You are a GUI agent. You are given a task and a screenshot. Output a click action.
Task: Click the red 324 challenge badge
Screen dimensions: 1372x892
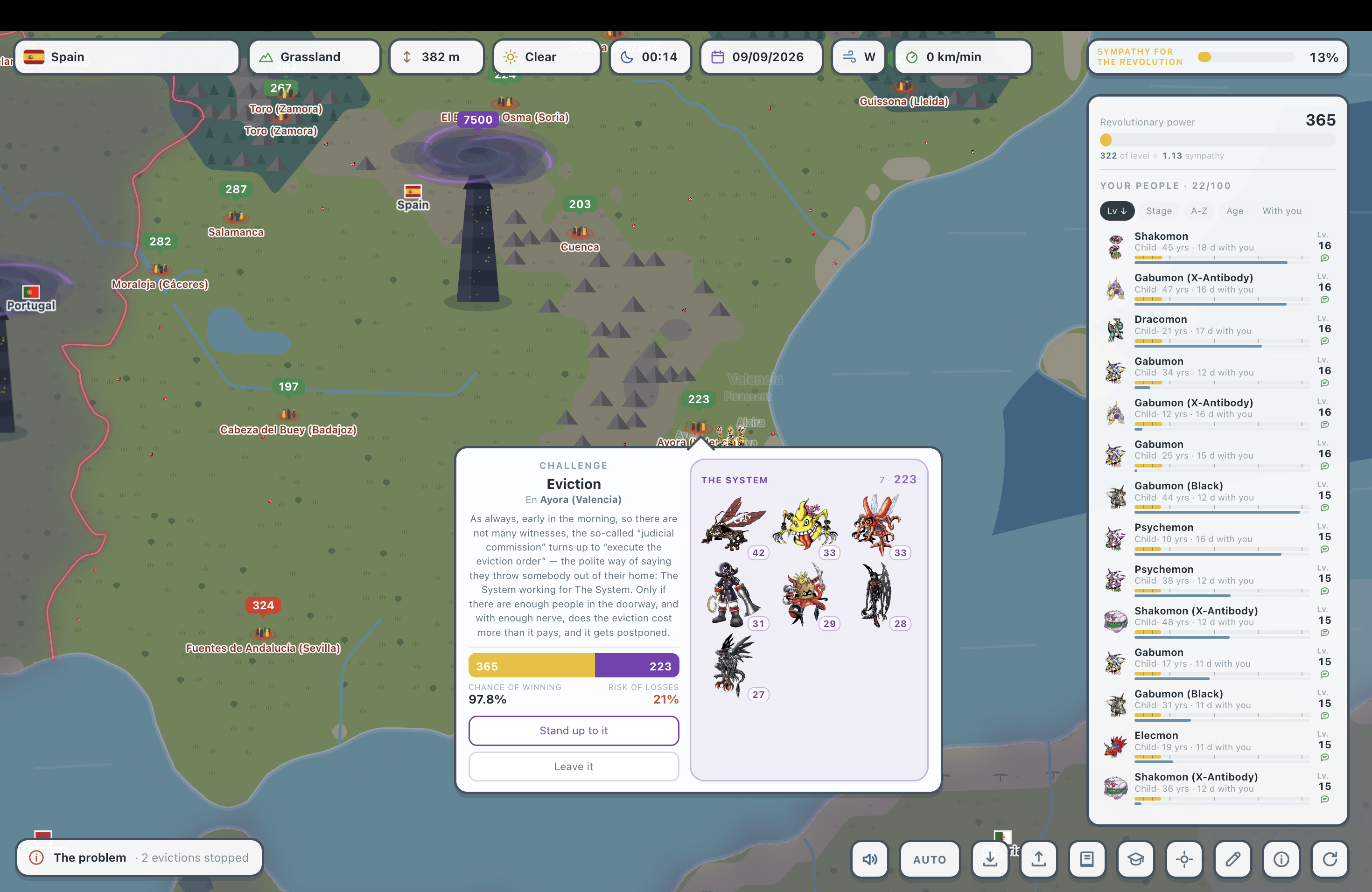coord(263,605)
